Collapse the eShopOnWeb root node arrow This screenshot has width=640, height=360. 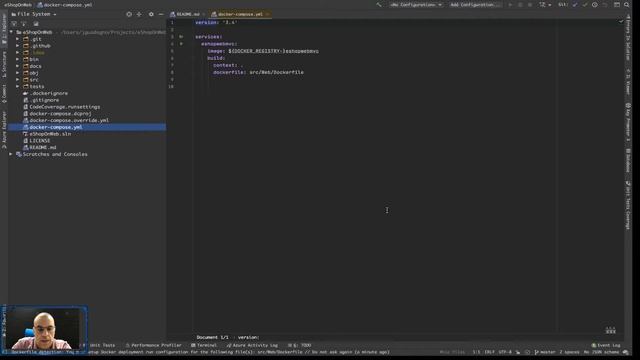coord(11,32)
